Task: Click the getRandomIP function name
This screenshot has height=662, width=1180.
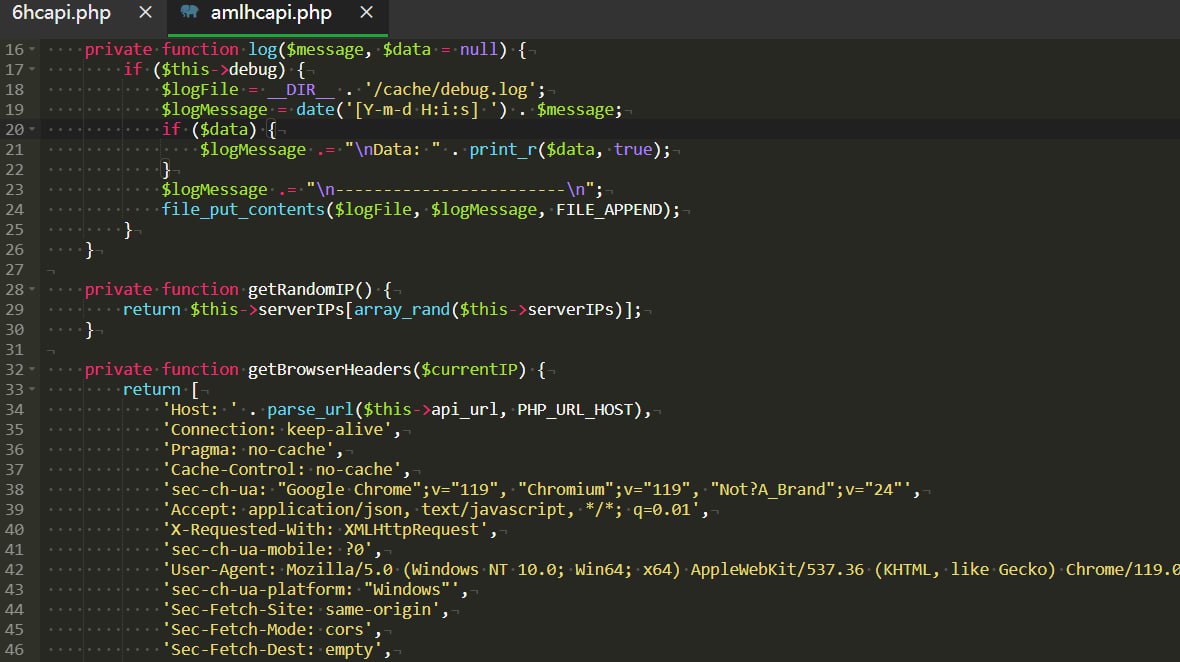Action: tap(300, 290)
